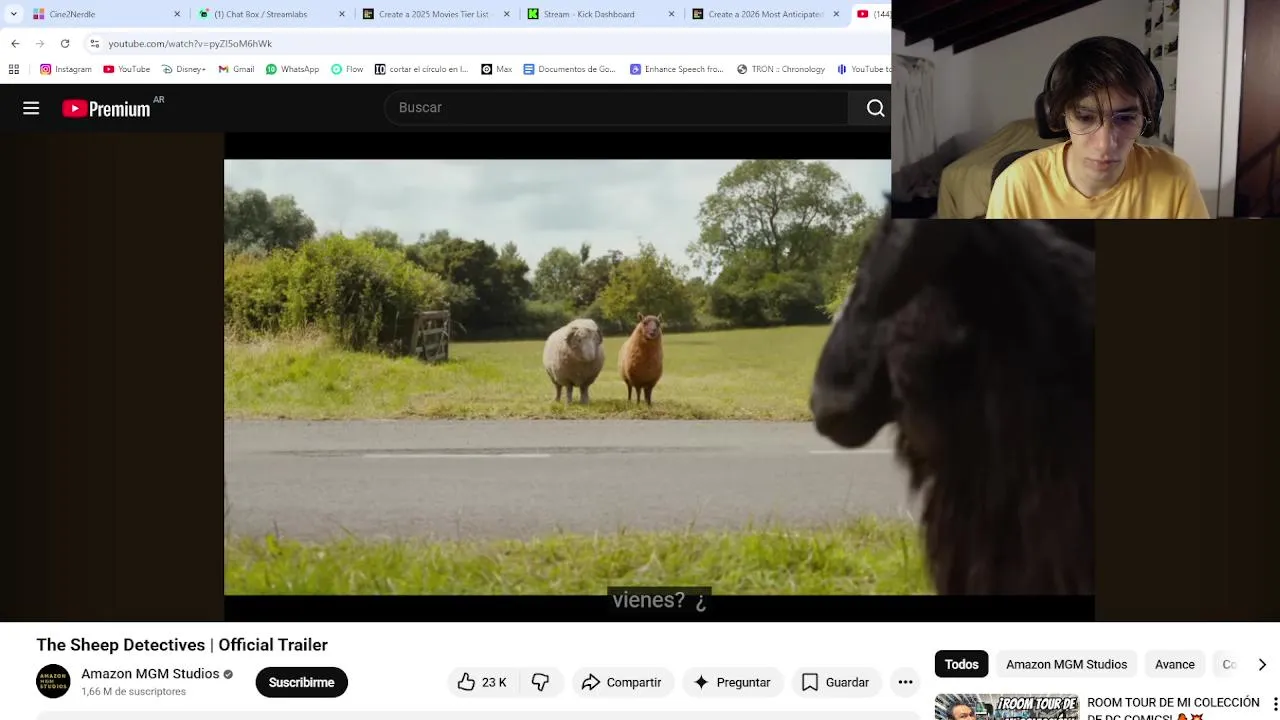Open Gmail bookmark
The image size is (1280, 720).
tap(236, 69)
